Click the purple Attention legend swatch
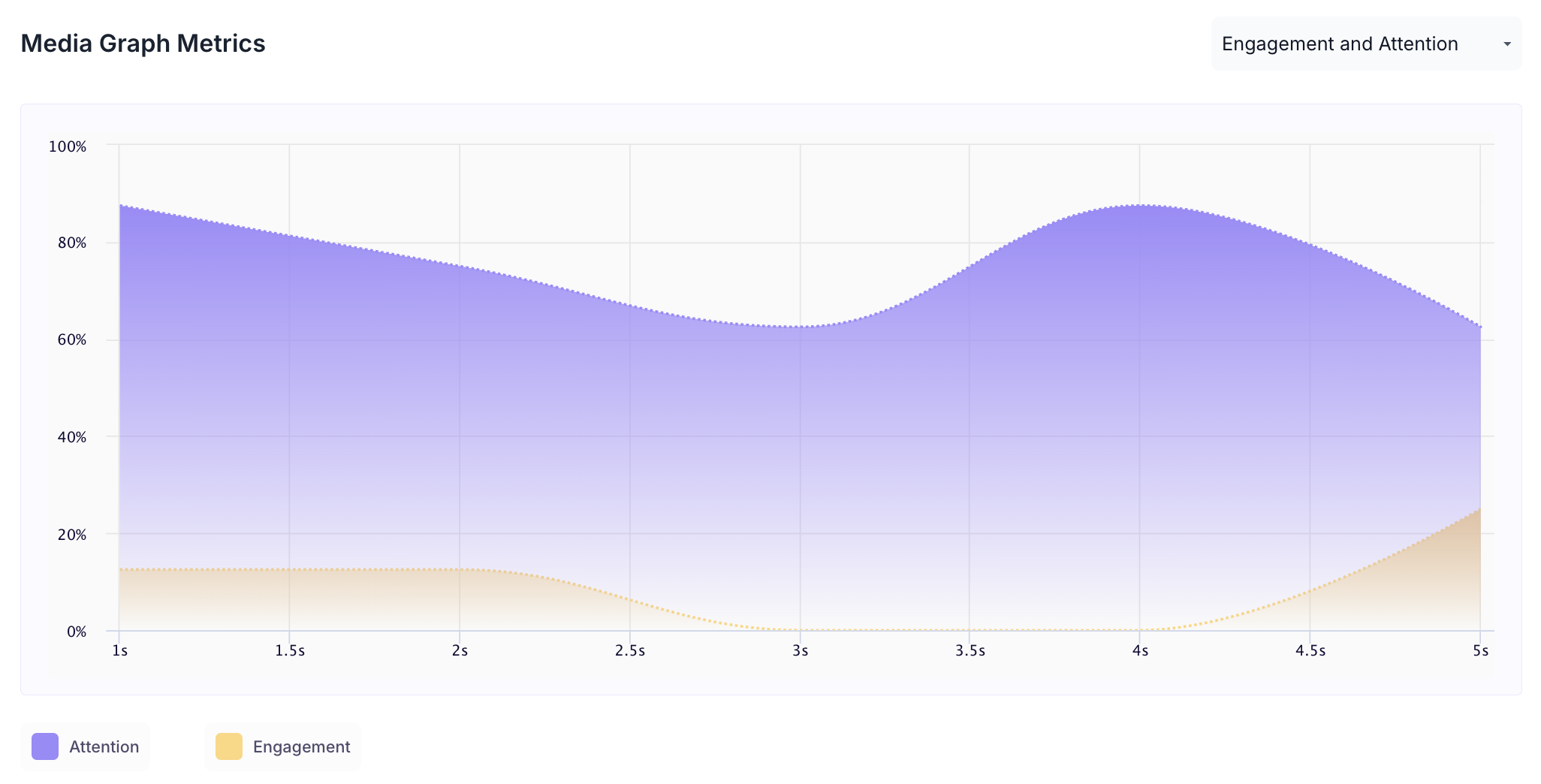 tap(45, 746)
